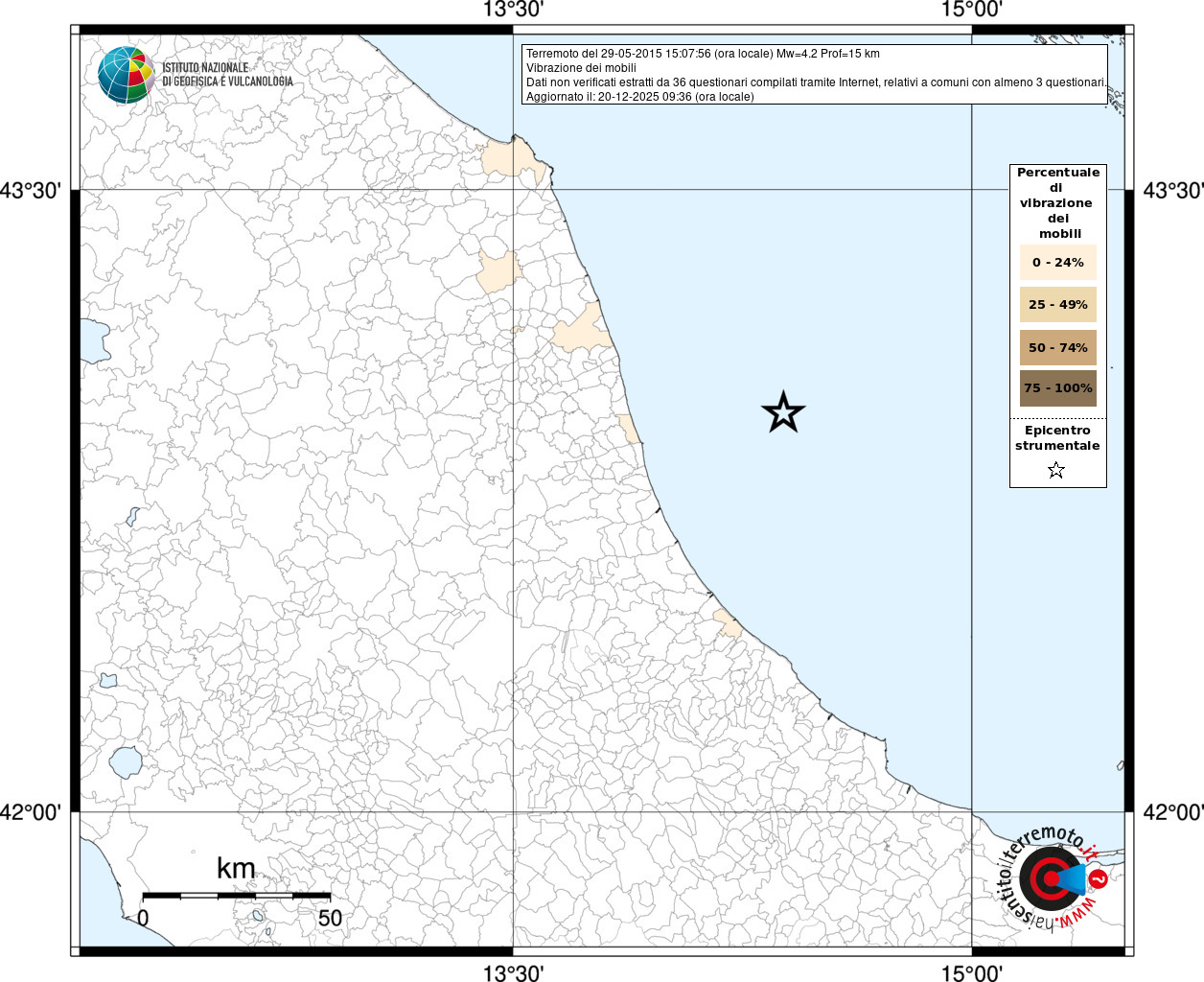Image resolution: width=1204 pixels, height=982 pixels.
Task: Click the right 42°00' latitude label
Action: point(1173,812)
